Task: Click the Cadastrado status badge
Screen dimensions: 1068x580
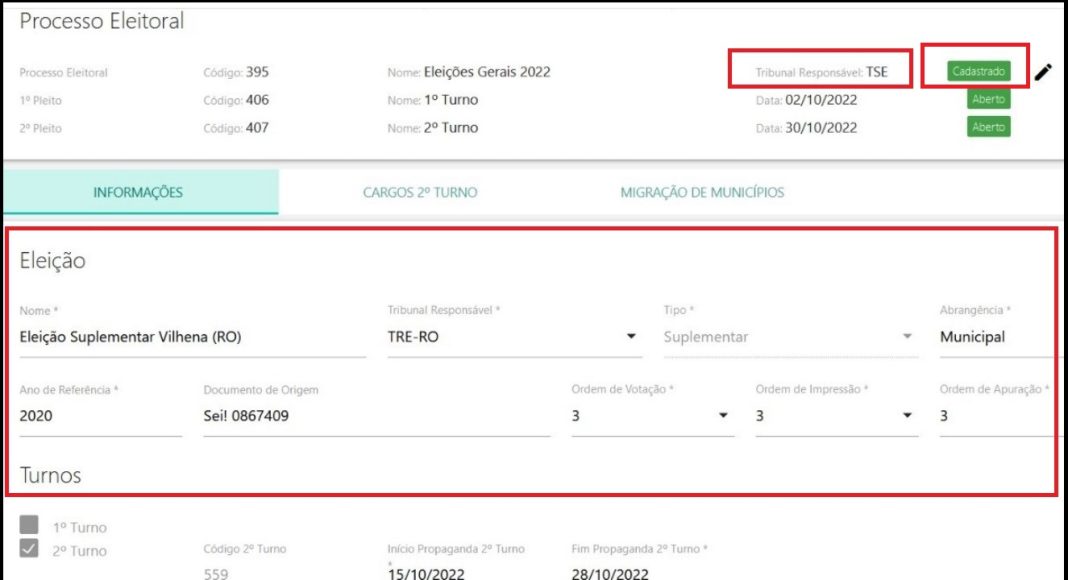Action: 979,72
